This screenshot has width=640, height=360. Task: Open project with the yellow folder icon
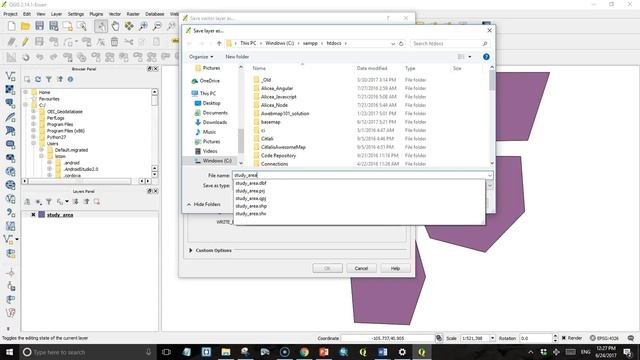[25, 27]
